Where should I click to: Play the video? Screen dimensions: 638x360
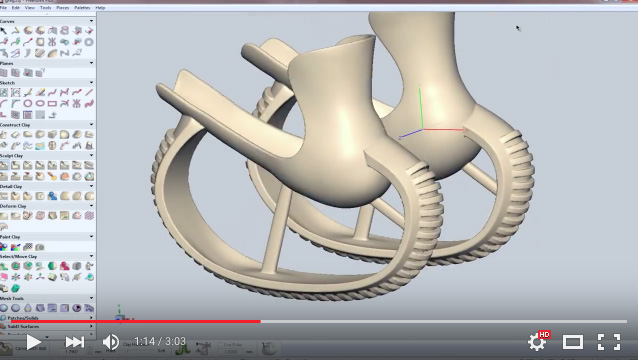tap(34, 342)
